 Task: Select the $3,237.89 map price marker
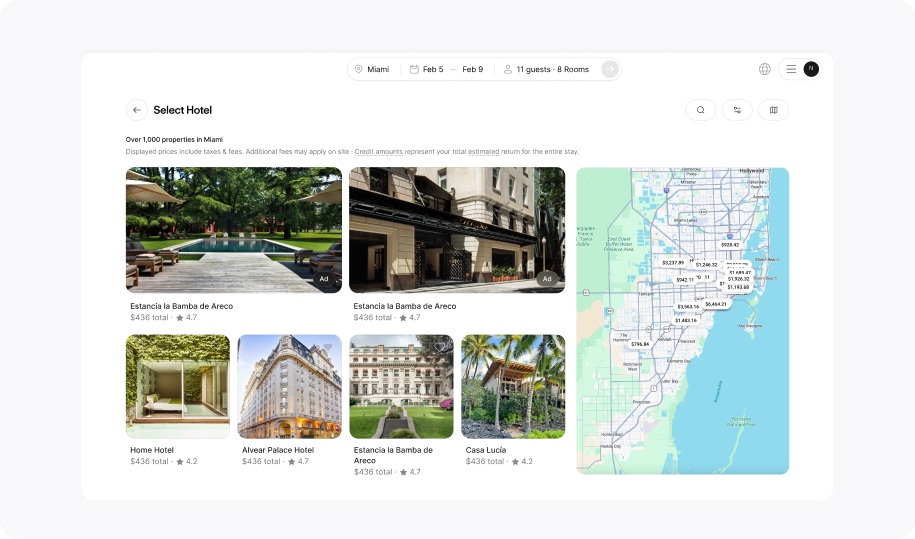pos(673,262)
